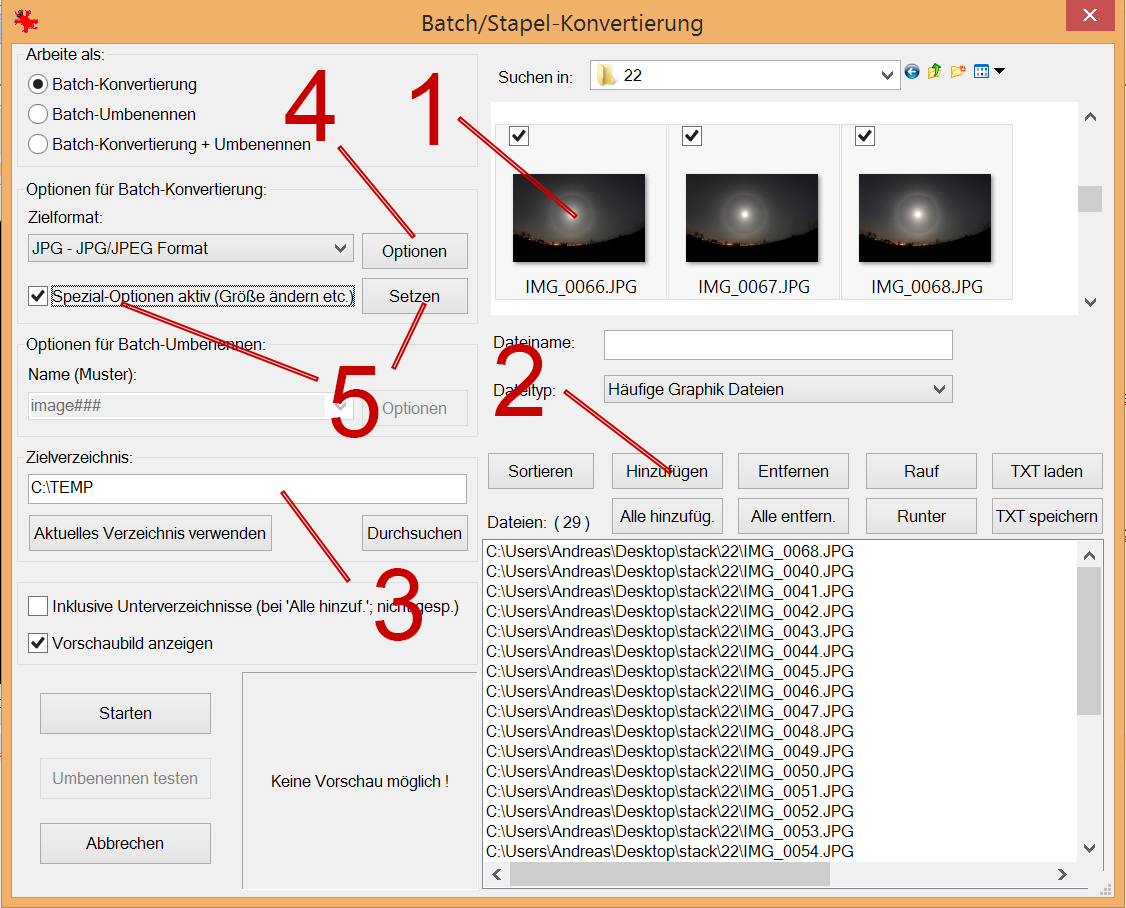
Task: Uncheck Spezial-Optionen aktiv checkbox
Action: pyautogui.click(x=38, y=296)
